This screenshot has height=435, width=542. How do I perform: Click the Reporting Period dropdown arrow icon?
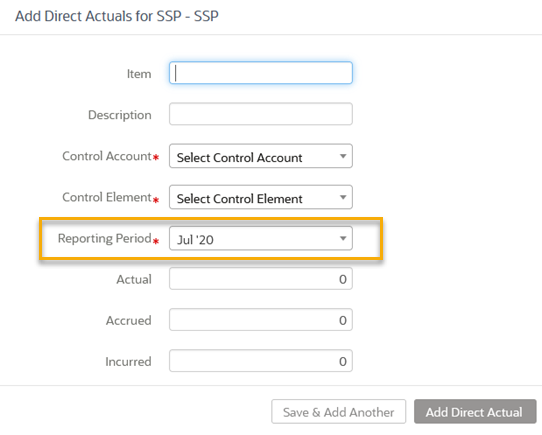[343, 238]
